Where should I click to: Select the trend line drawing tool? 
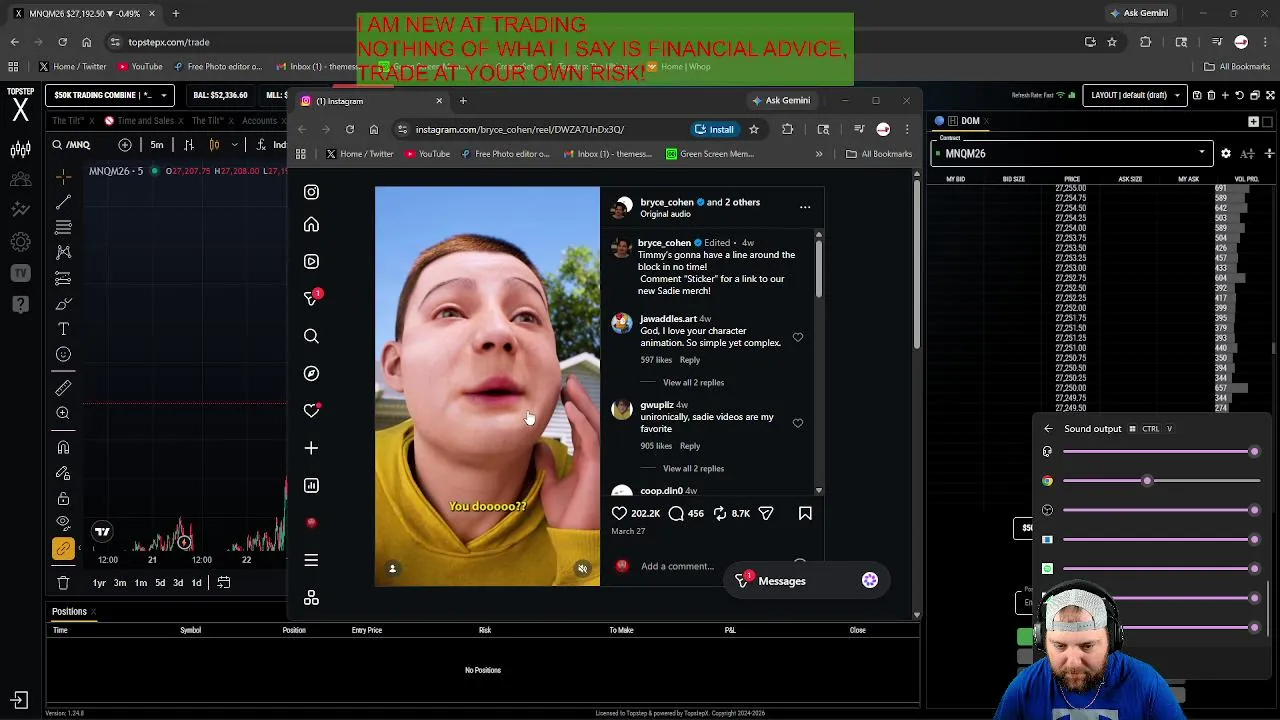[63, 202]
